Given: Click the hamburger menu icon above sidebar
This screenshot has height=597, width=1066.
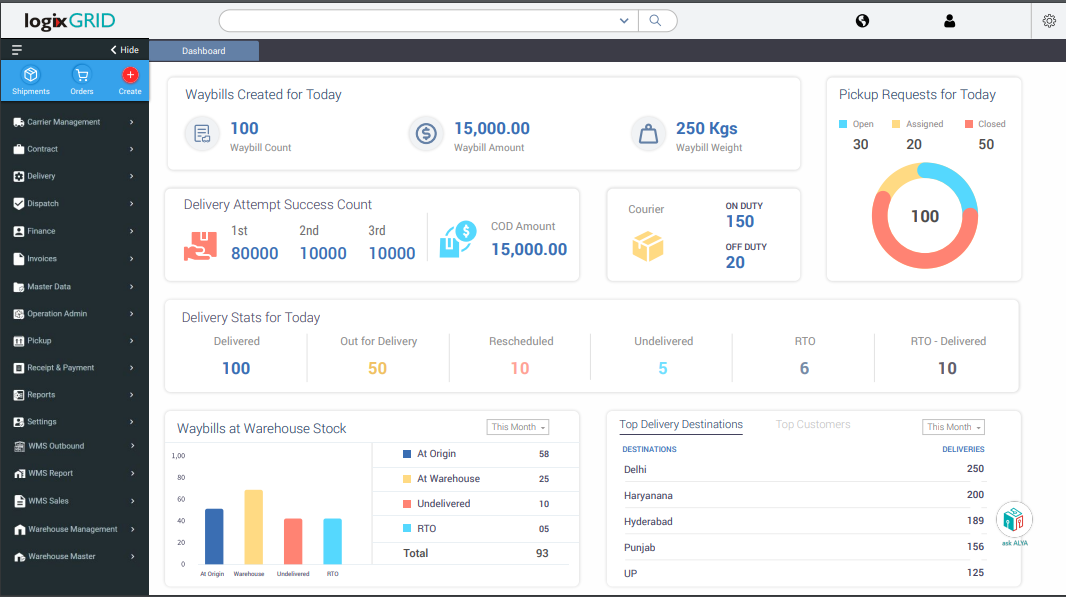Looking at the screenshot, I should (16, 49).
